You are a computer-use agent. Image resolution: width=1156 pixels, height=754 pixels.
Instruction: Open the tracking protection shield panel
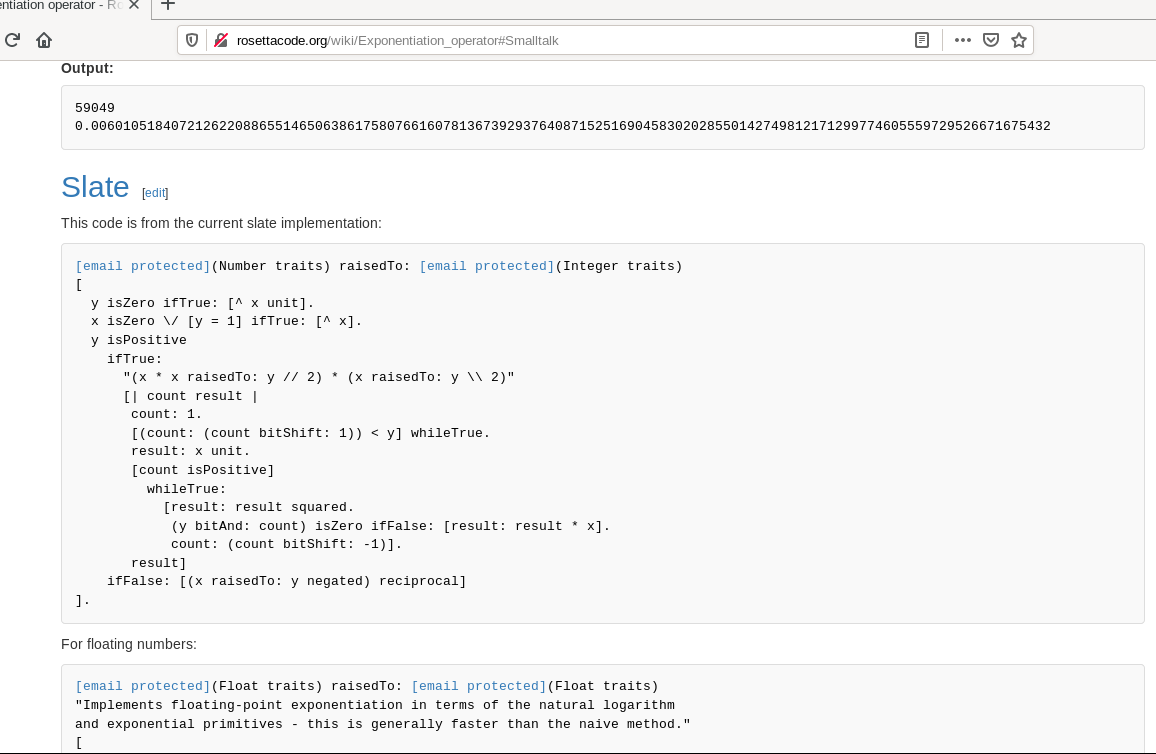(192, 40)
